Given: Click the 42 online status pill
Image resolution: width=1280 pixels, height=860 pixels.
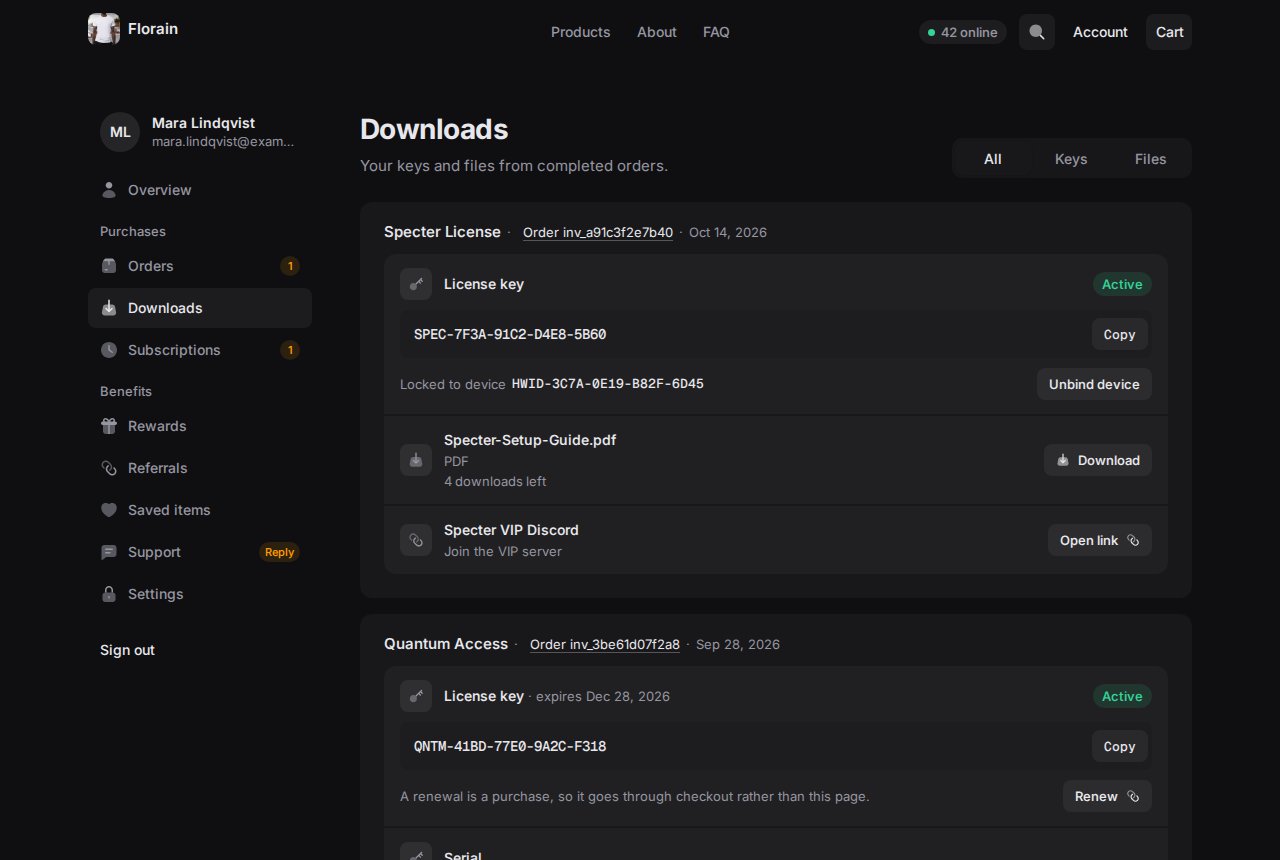Looking at the screenshot, I should click(962, 32).
